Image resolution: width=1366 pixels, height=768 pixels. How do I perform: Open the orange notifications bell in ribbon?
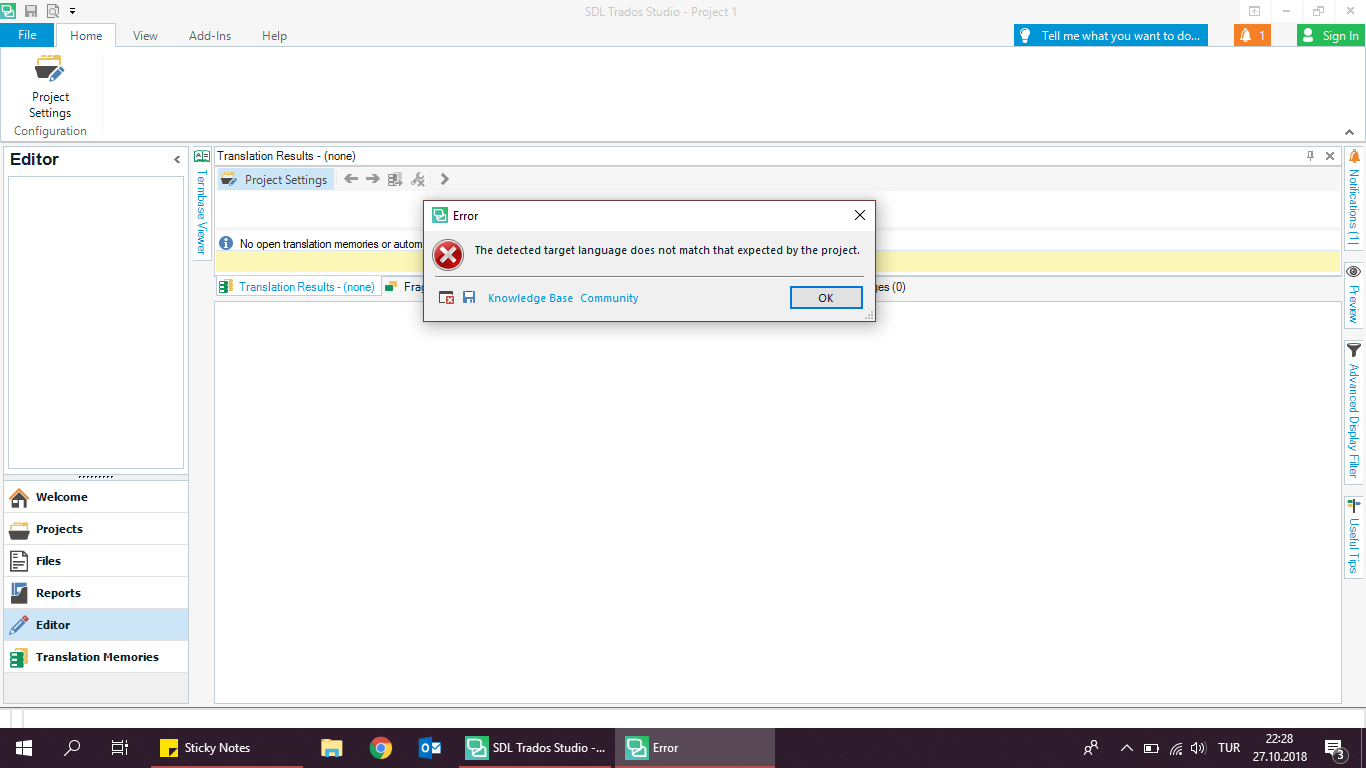pos(1252,35)
